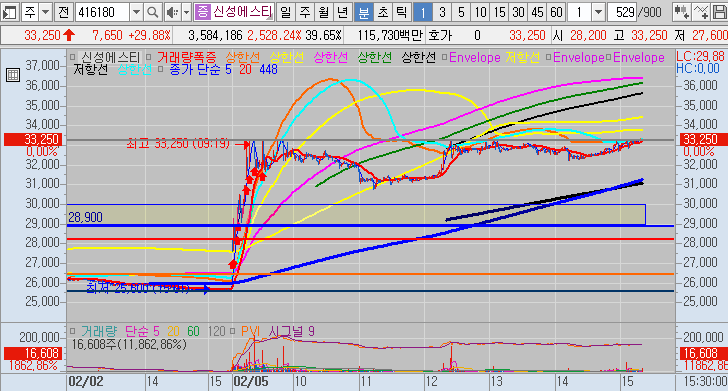The height and width of the screenshot is (391, 728).
Task: Select the 주 weekly chart period
Action: 305,12
